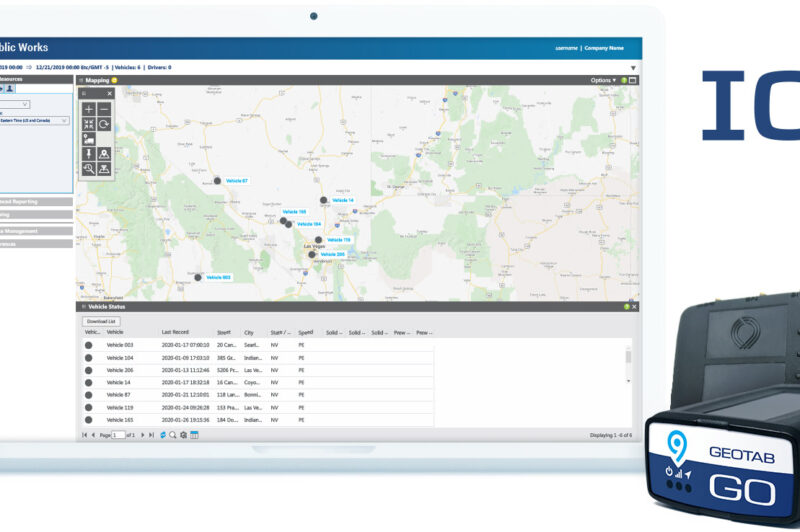Sort by the Vehicle column header
The width and height of the screenshot is (800, 532).
pyautogui.click(x=115, y=332)
